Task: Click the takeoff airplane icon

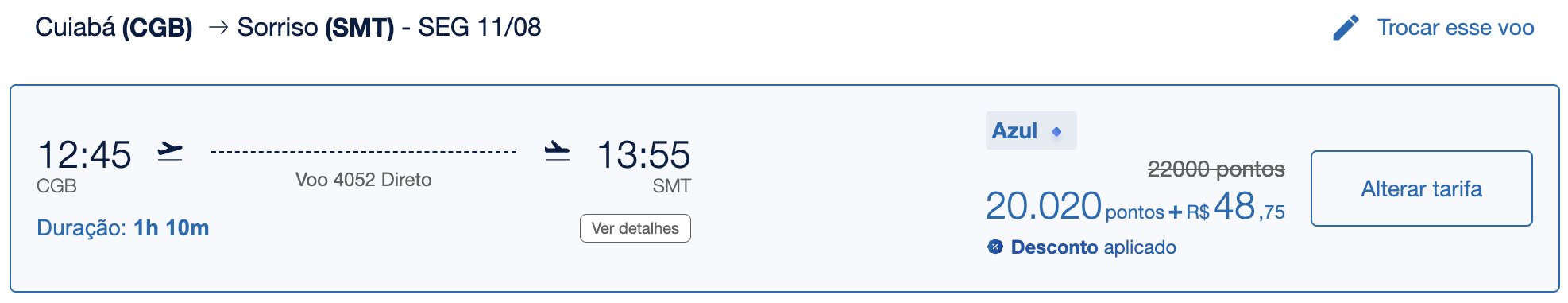Action: pos(170,150)
